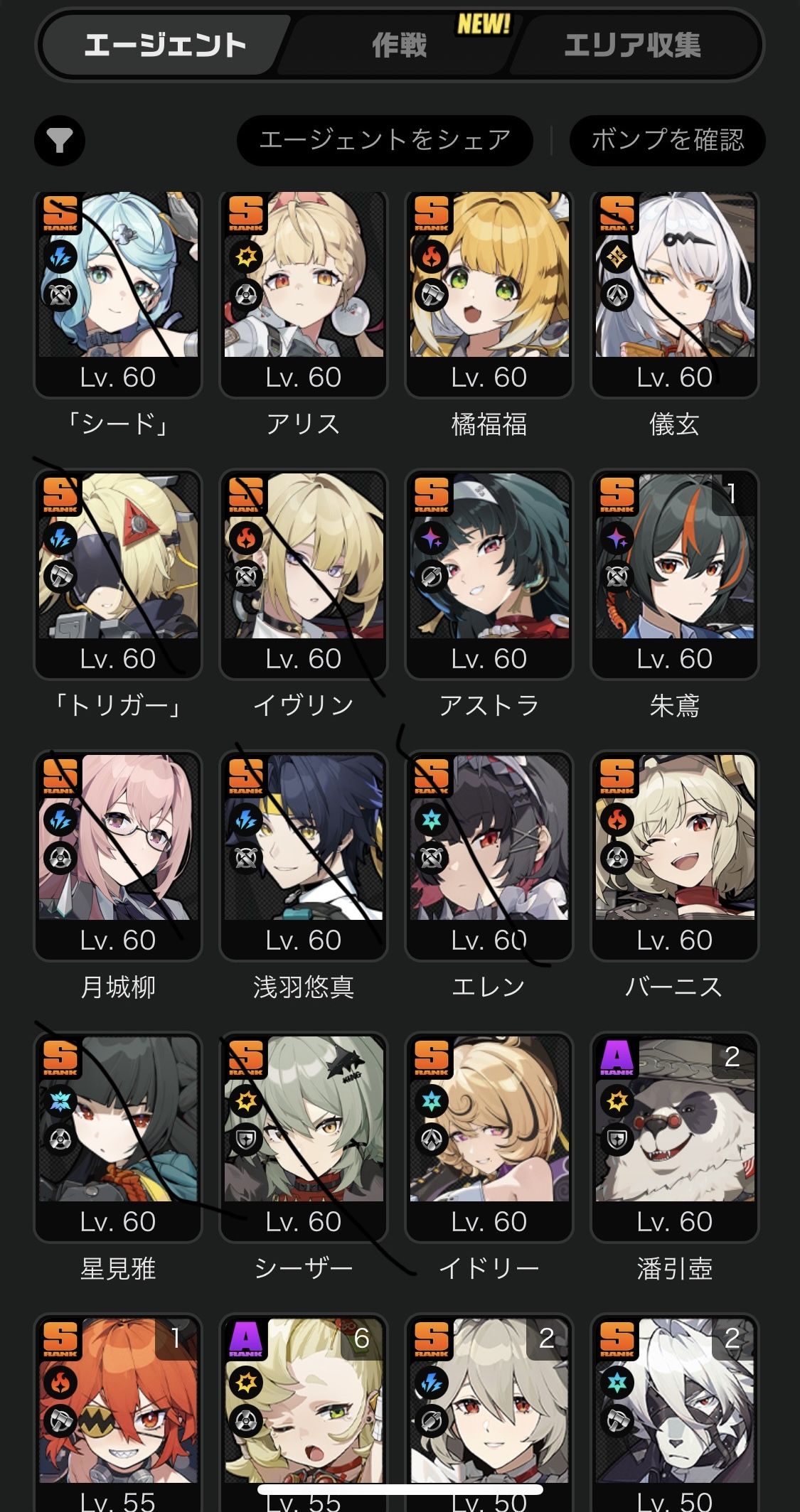
Task: Click the number 1 badge on 朱鳶
Action: coord(732,493)
